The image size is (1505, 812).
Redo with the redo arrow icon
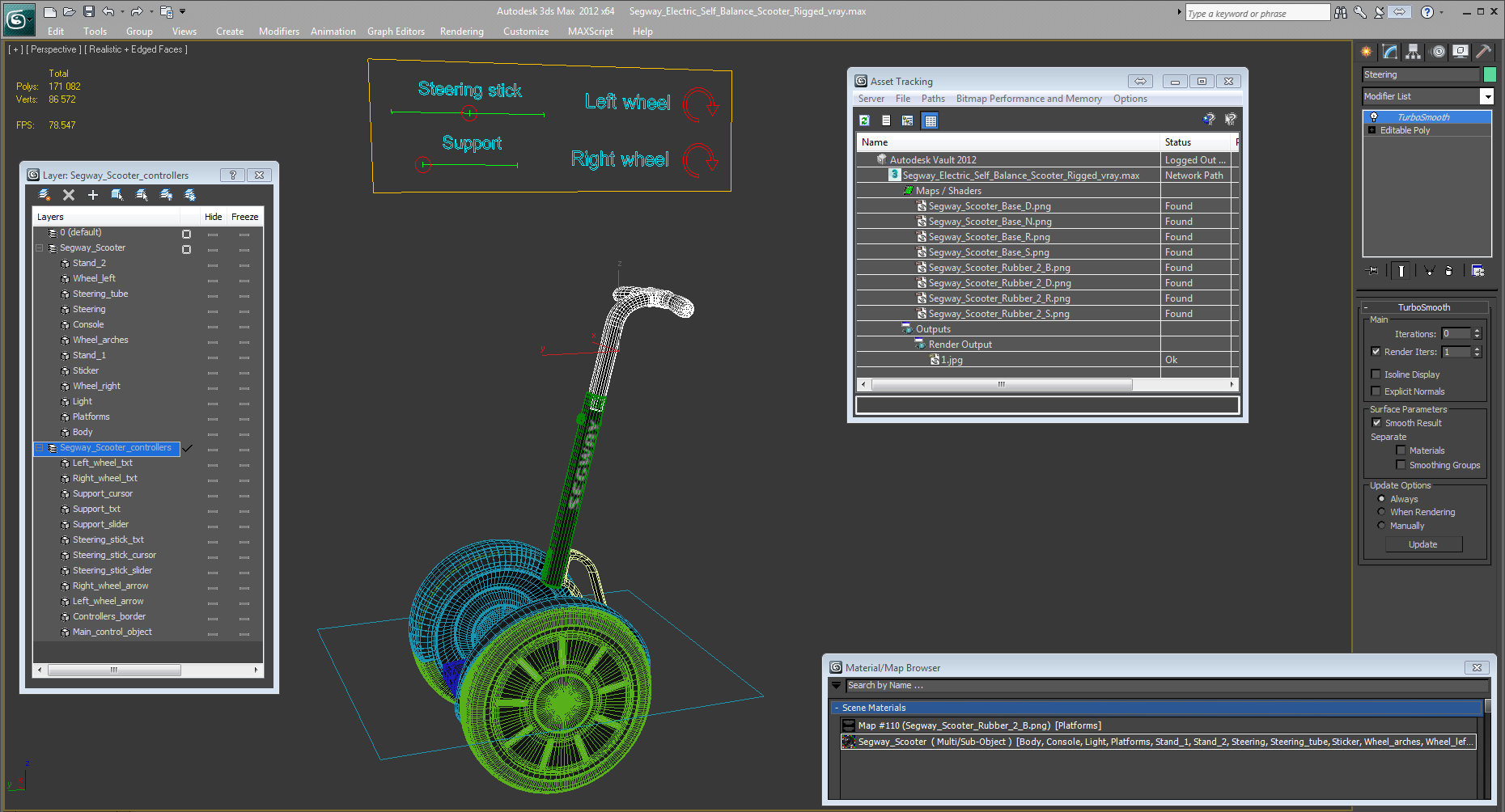(x=137, y=11)
